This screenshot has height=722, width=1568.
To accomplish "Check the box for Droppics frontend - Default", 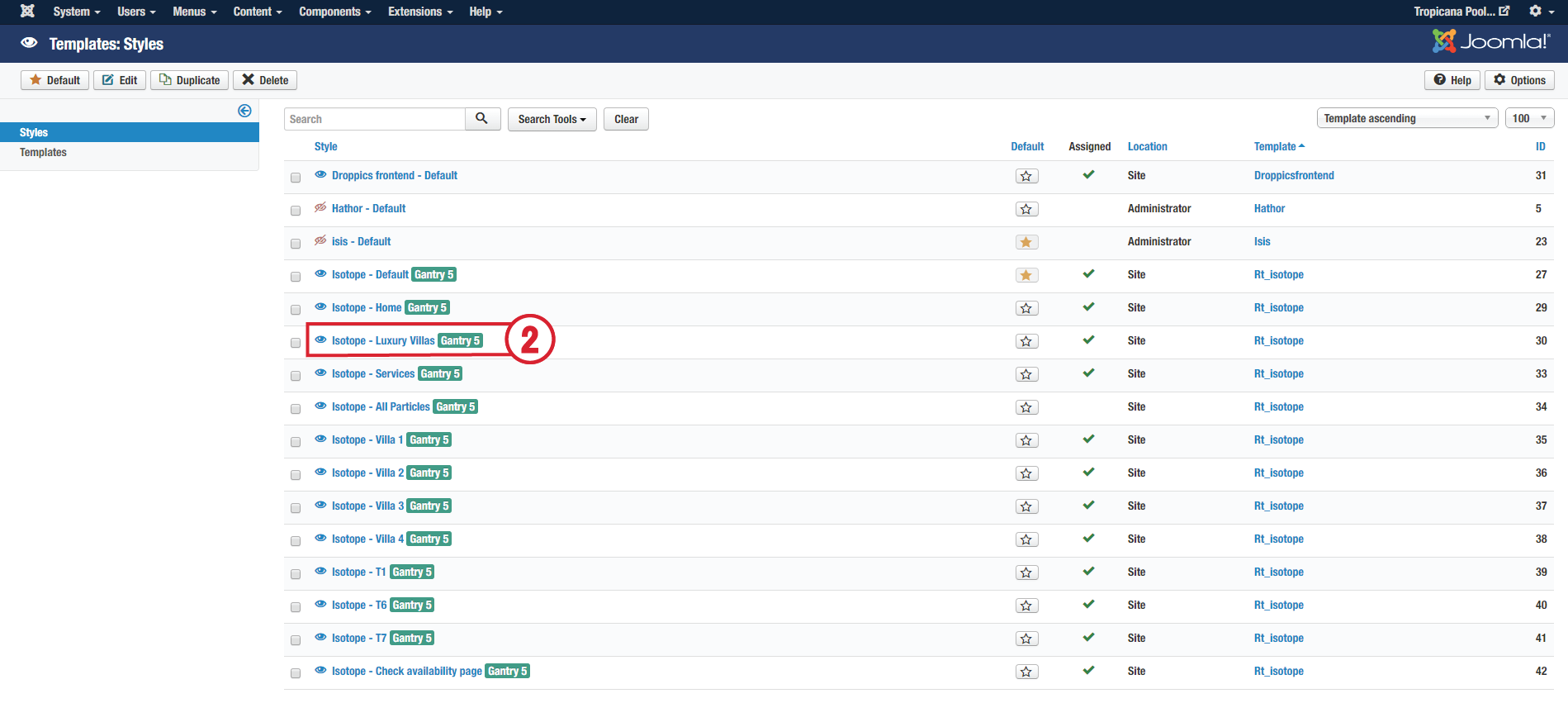I will pyautogui.click(x=296, y=178).
